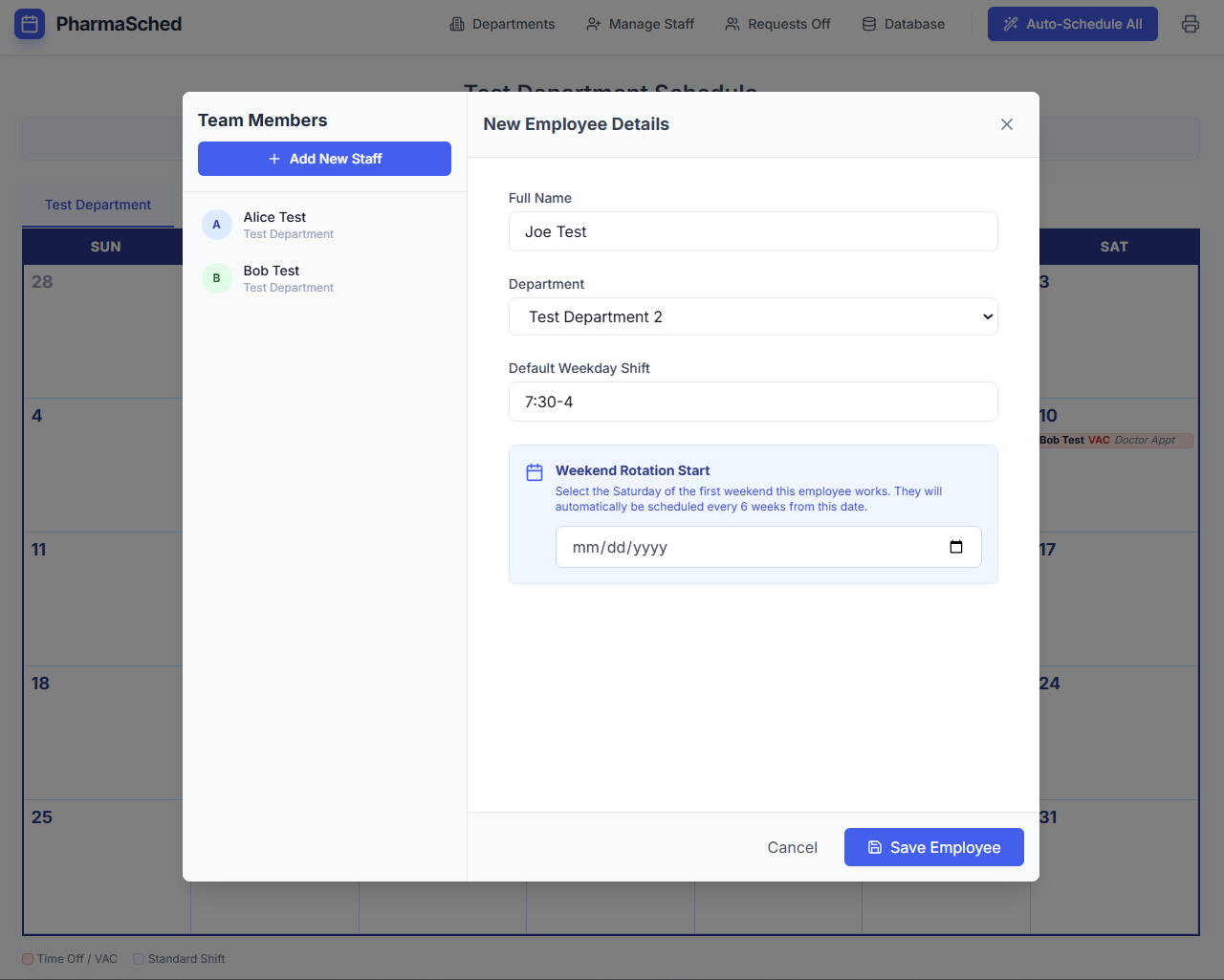Click the Add New Staff button
Screen dimensions: 1224x980
click(x=324, y=159)
